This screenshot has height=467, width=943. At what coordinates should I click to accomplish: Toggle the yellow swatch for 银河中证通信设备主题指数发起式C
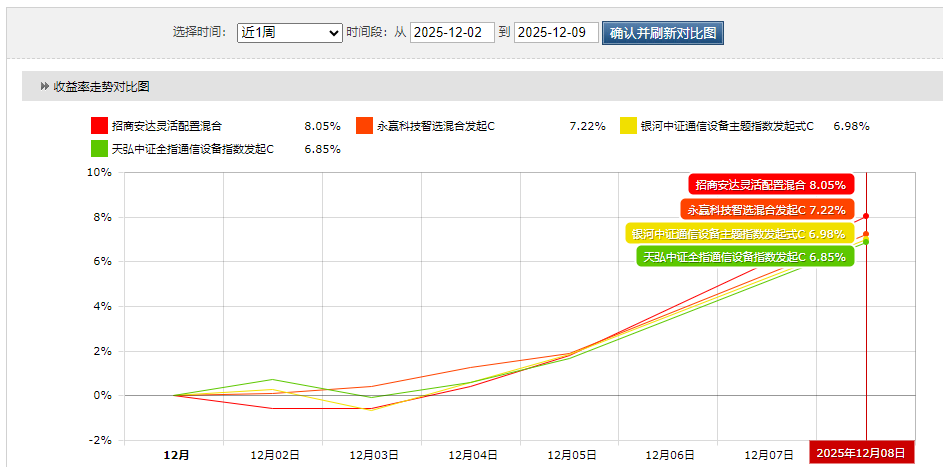pos(628,126)
